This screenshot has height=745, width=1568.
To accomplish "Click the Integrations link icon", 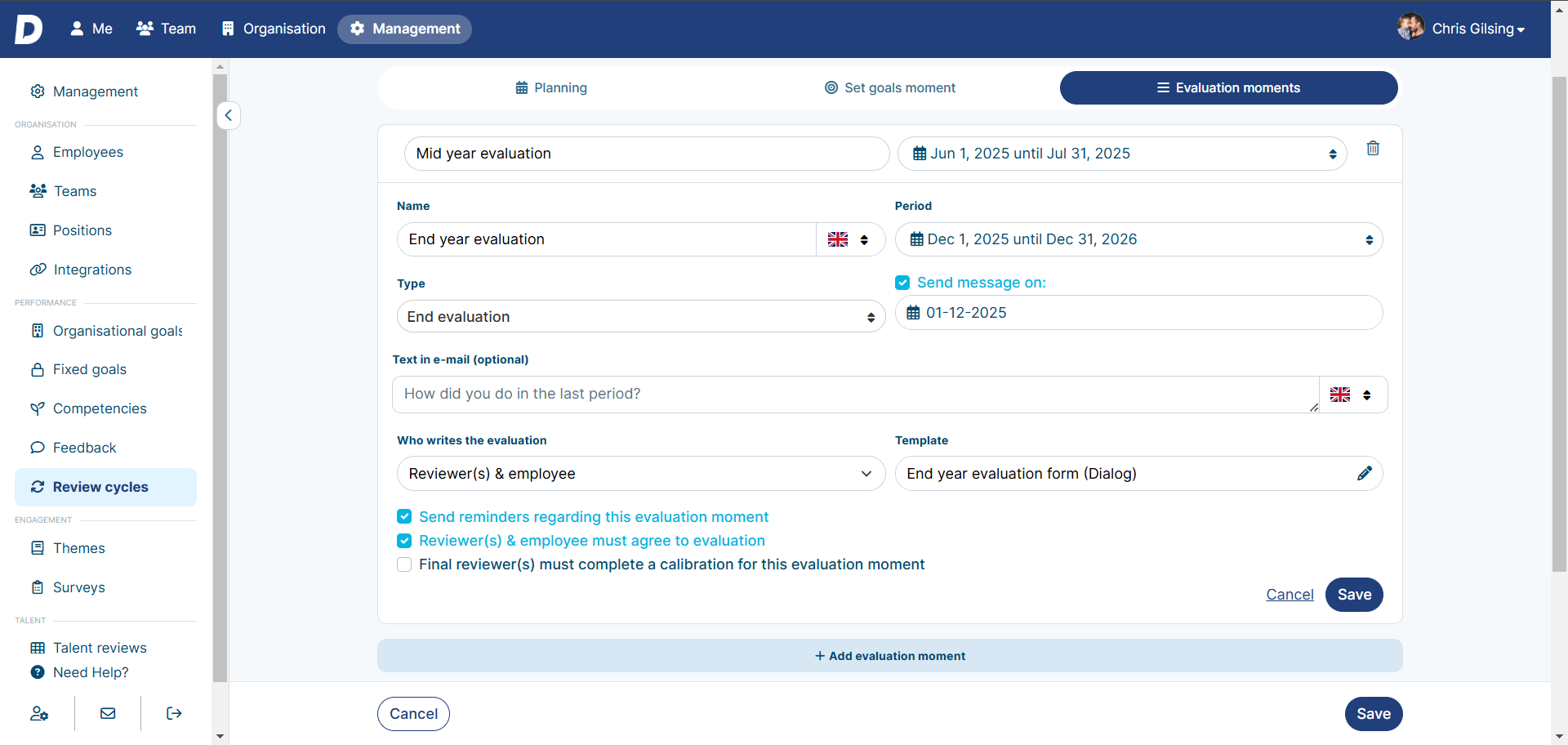I will (38, 270).
